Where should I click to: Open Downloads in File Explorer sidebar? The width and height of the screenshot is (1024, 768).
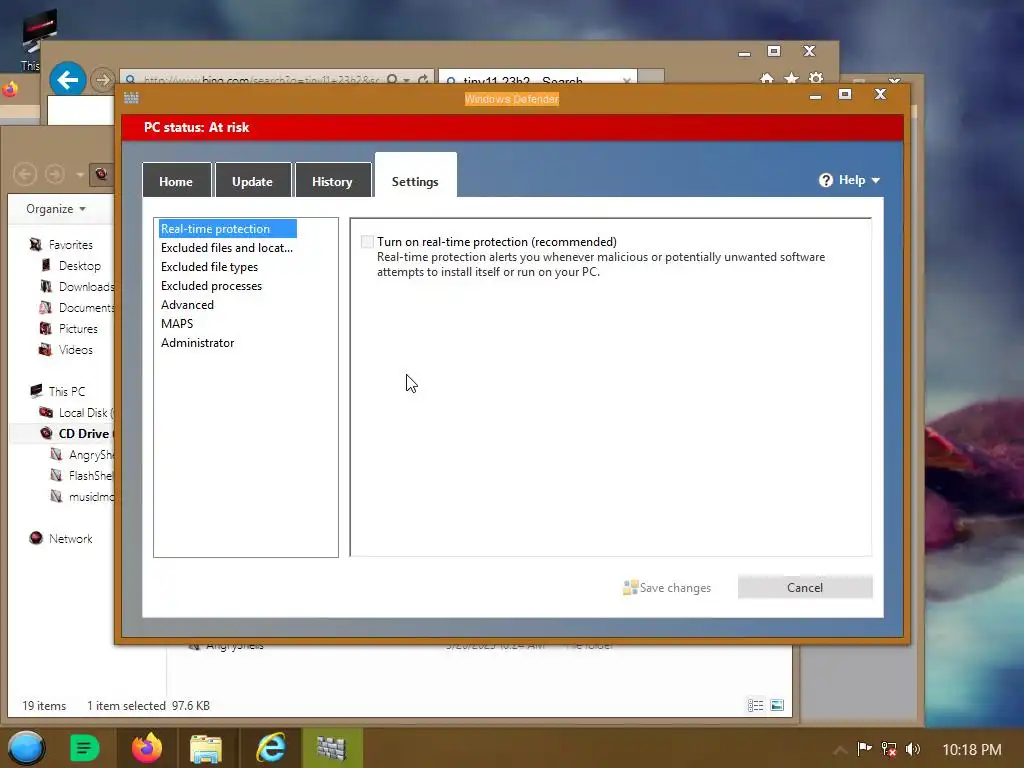click(85, 287)
